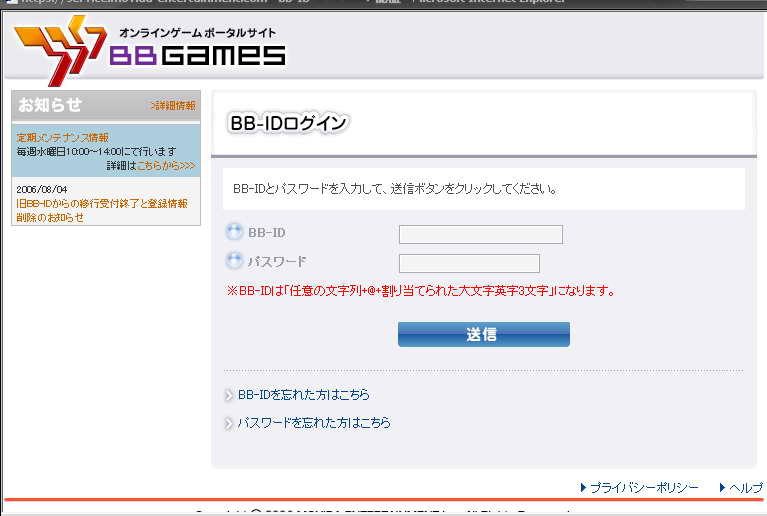Screen dimensions: 767x516
Task: Click the BB-IDログイン heading
Action: pyautogui.click(x=288, y=123)
